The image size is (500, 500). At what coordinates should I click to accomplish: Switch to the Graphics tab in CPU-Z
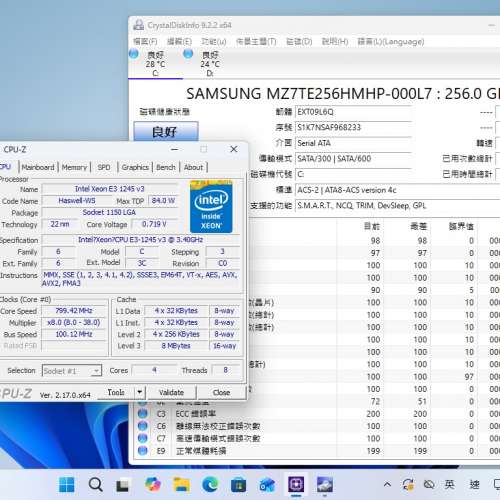click(135, 167)
